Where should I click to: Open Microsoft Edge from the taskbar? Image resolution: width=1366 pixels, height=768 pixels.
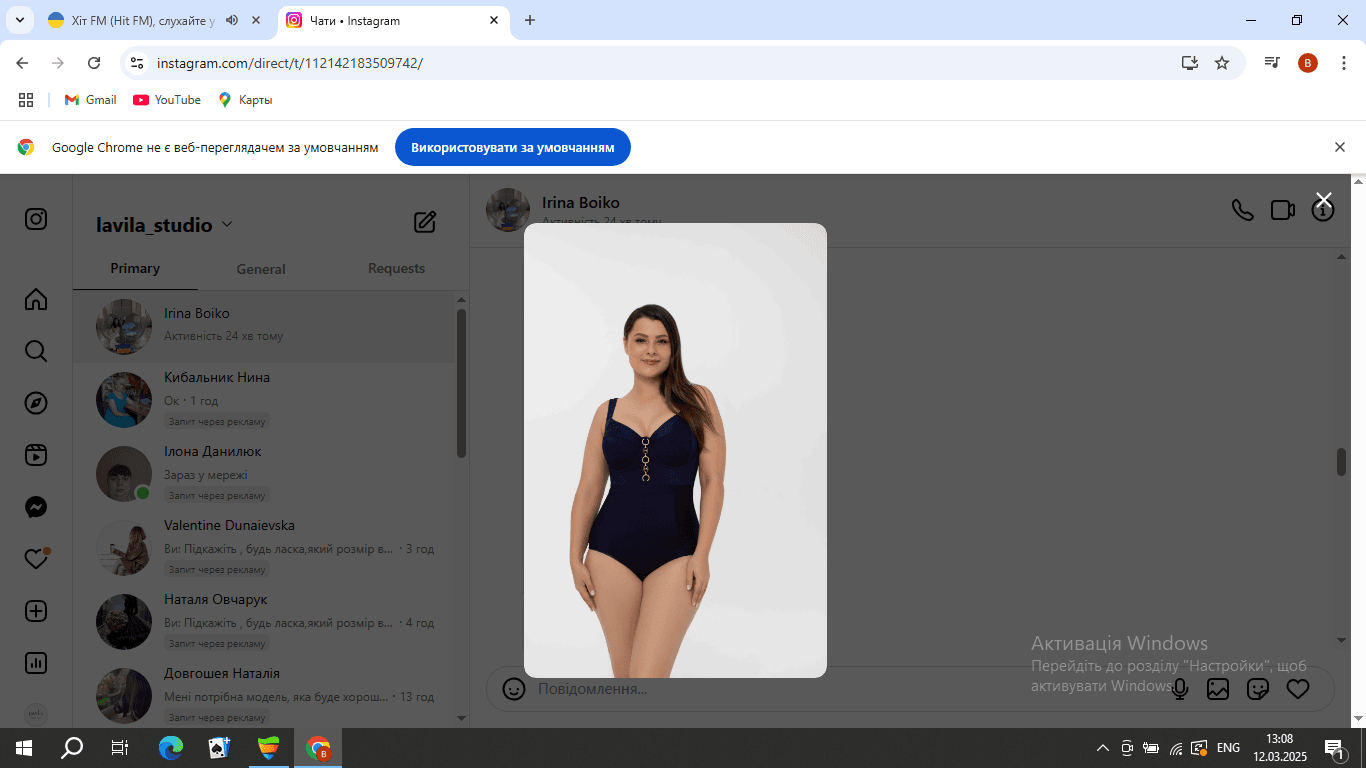[171, 747]
